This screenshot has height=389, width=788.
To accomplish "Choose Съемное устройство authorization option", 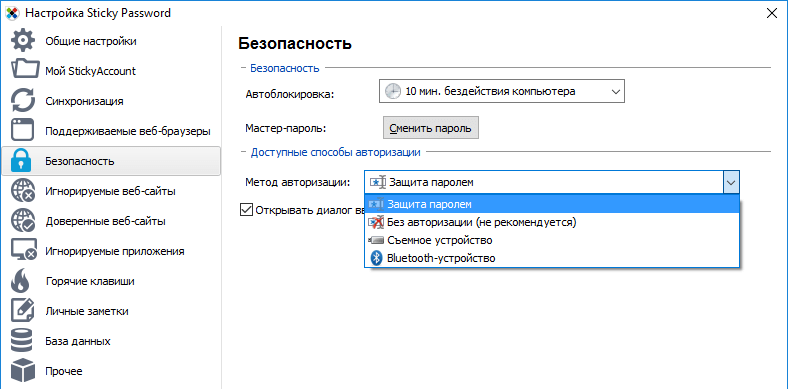I will (x=552, y=240).
